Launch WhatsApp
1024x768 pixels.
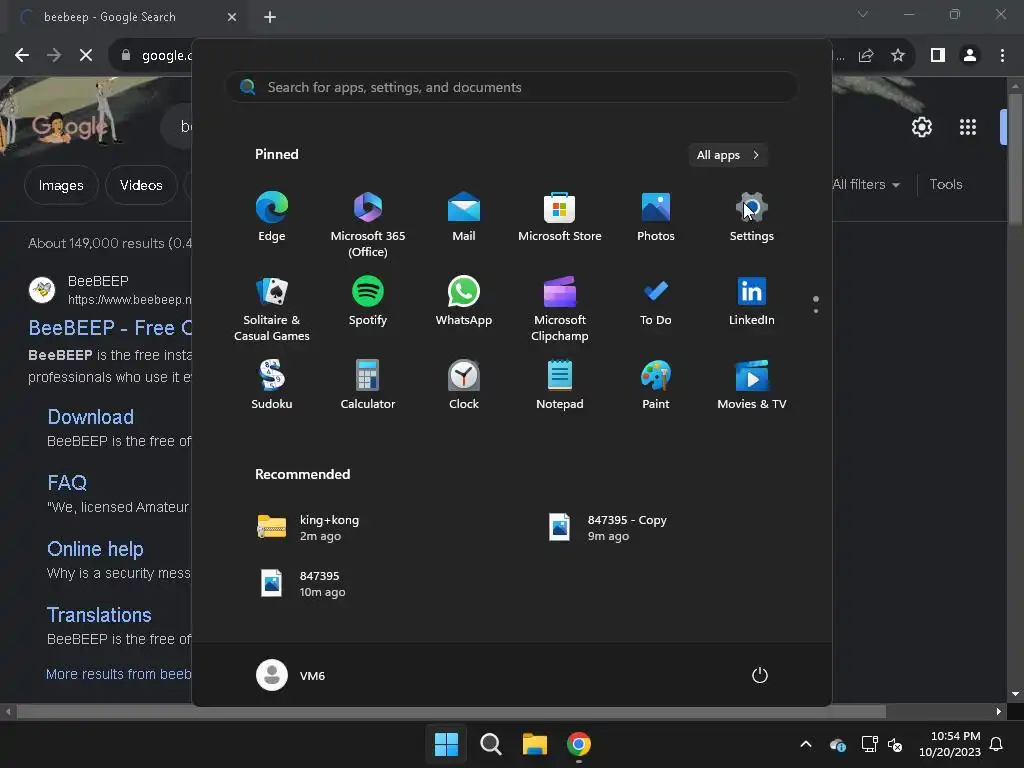click(x=464, y=301)
